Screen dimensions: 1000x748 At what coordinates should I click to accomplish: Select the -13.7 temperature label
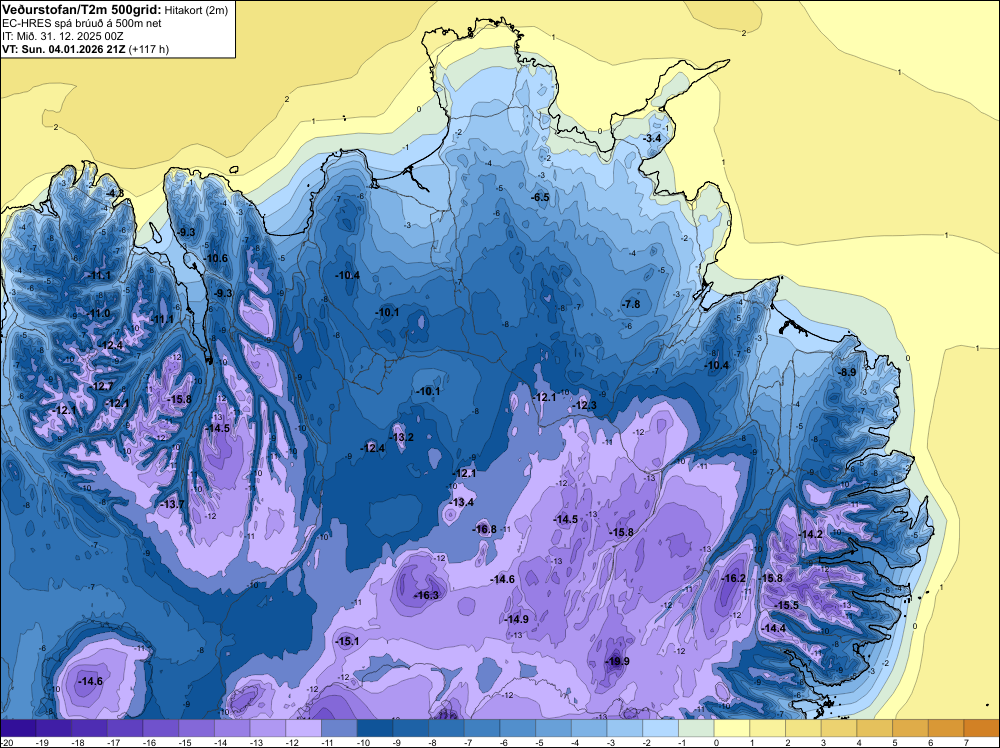click(172, 504)
